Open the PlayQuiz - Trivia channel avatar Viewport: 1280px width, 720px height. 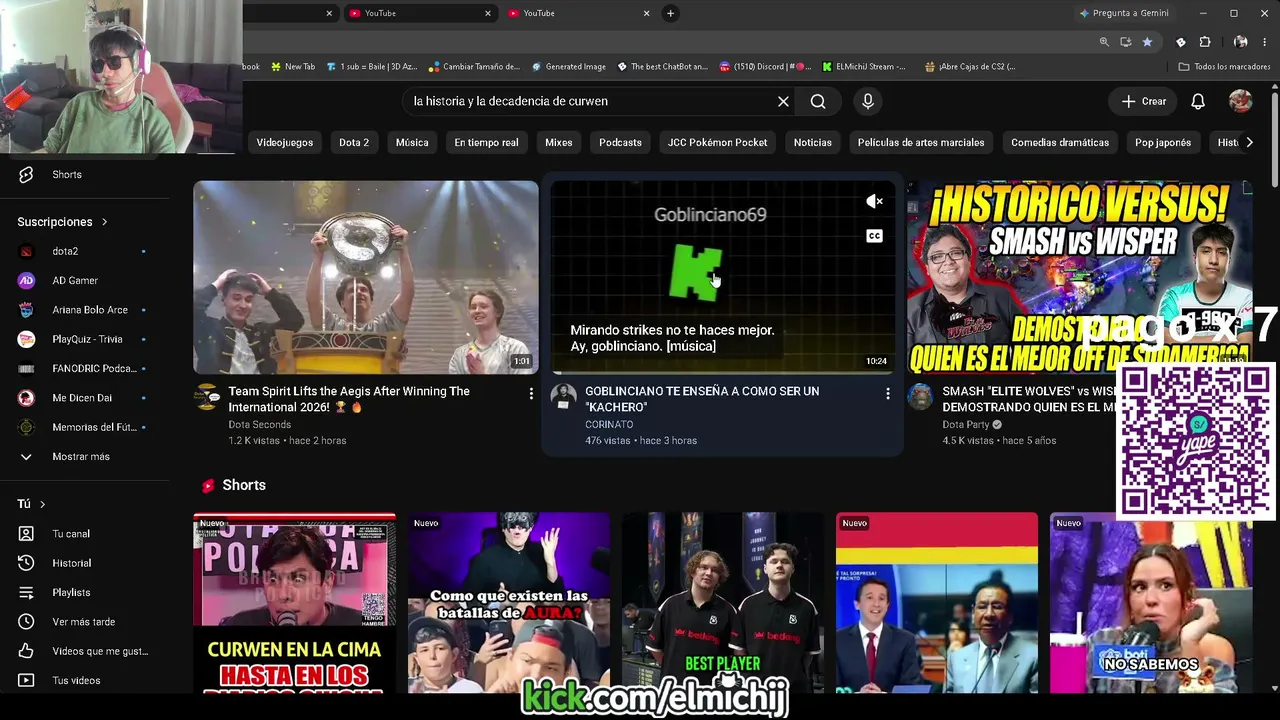pyautogui.click(x=26, y=339)
